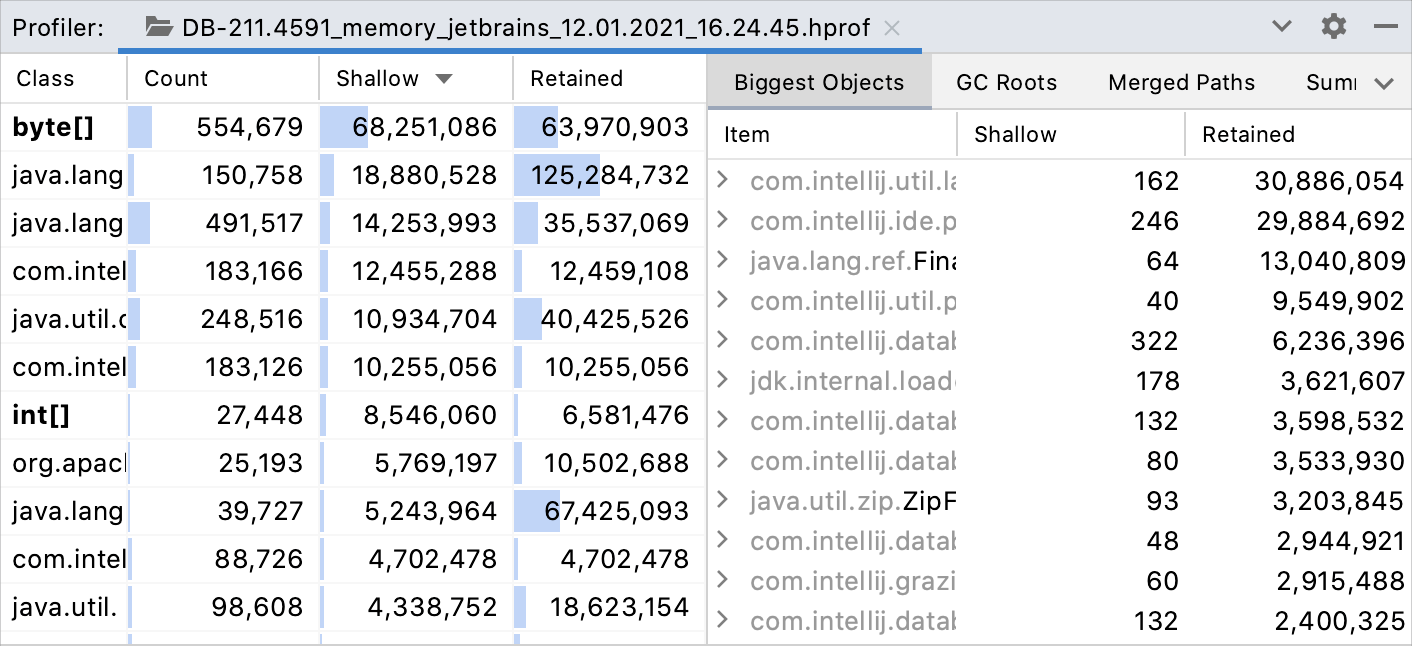The height and width of the screenshot is (646, 1412).
Task: Switch to the GC Roots tab
Action: point(1006,83)
